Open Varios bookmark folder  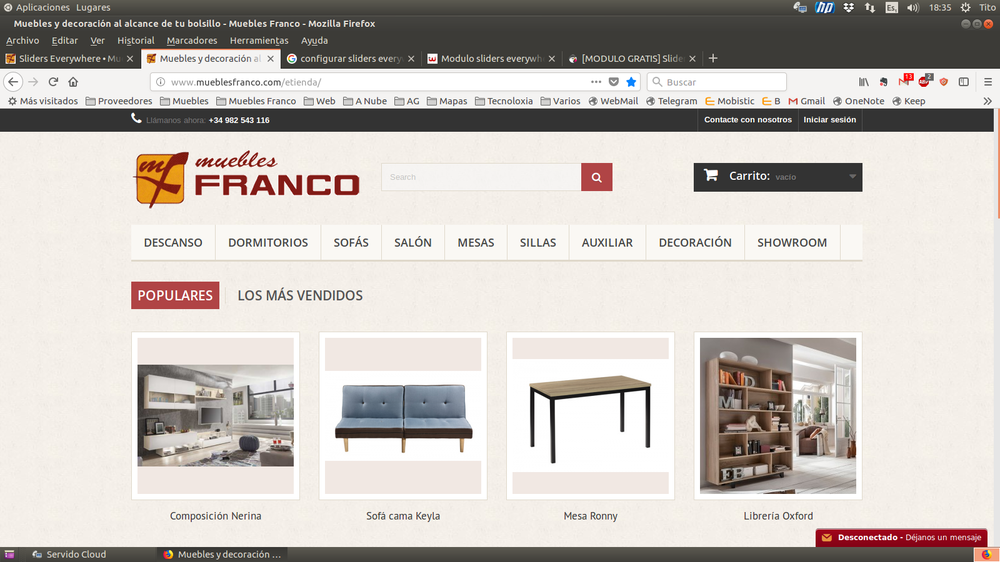tap(560, 101)
